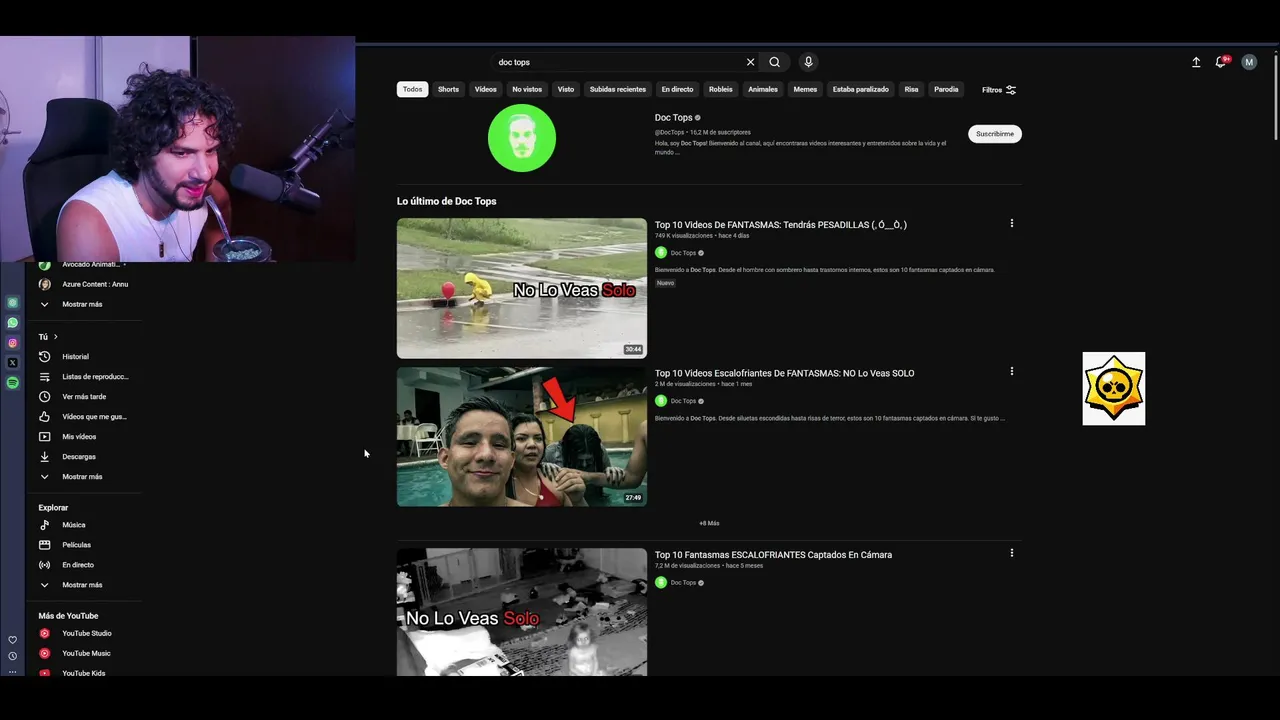Click the magnifying glass search button
Image resolution: width=1280 pixels, height=720 pixels.
tap(774, 62)
